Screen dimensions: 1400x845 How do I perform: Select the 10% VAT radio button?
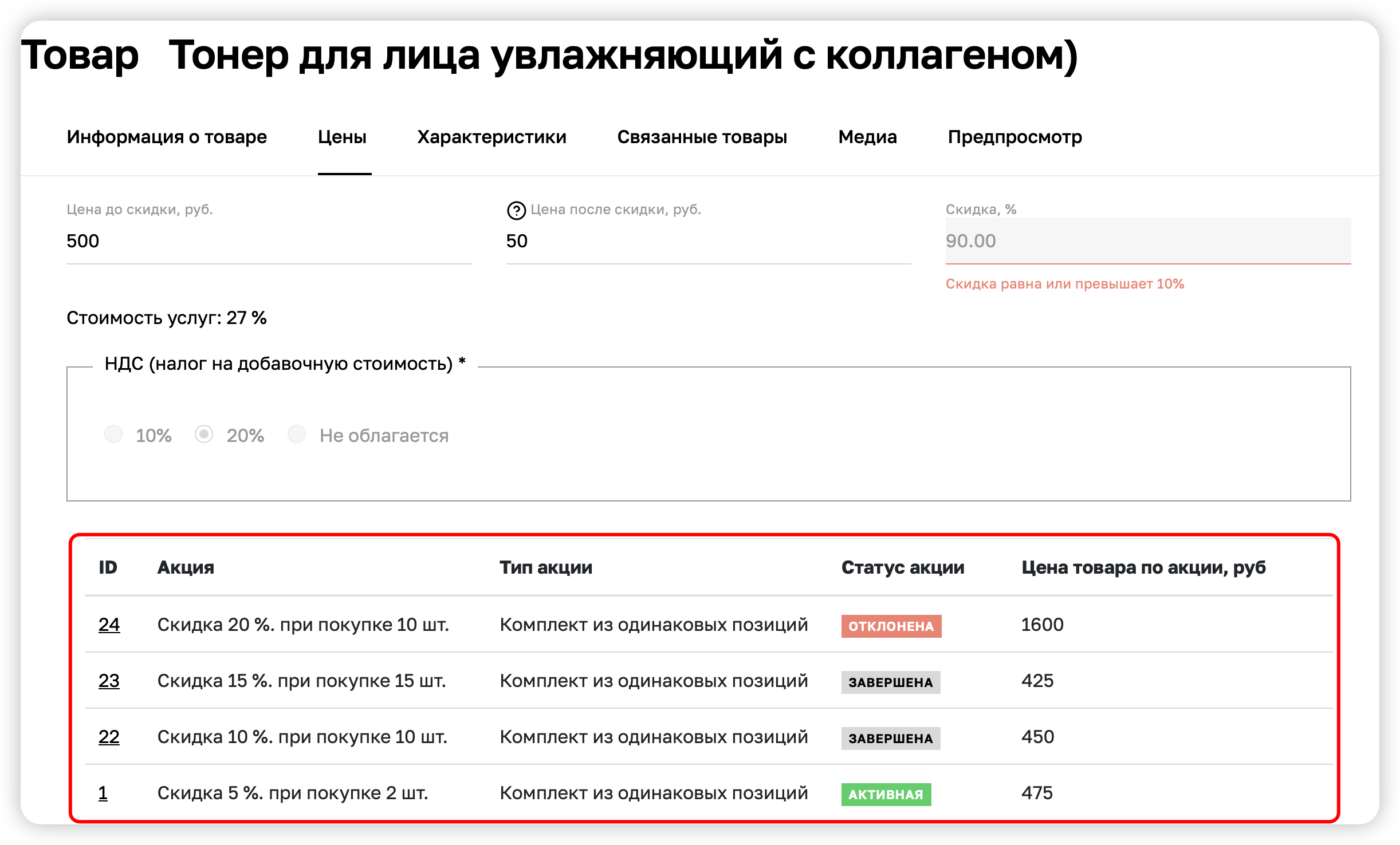point(113,434)
